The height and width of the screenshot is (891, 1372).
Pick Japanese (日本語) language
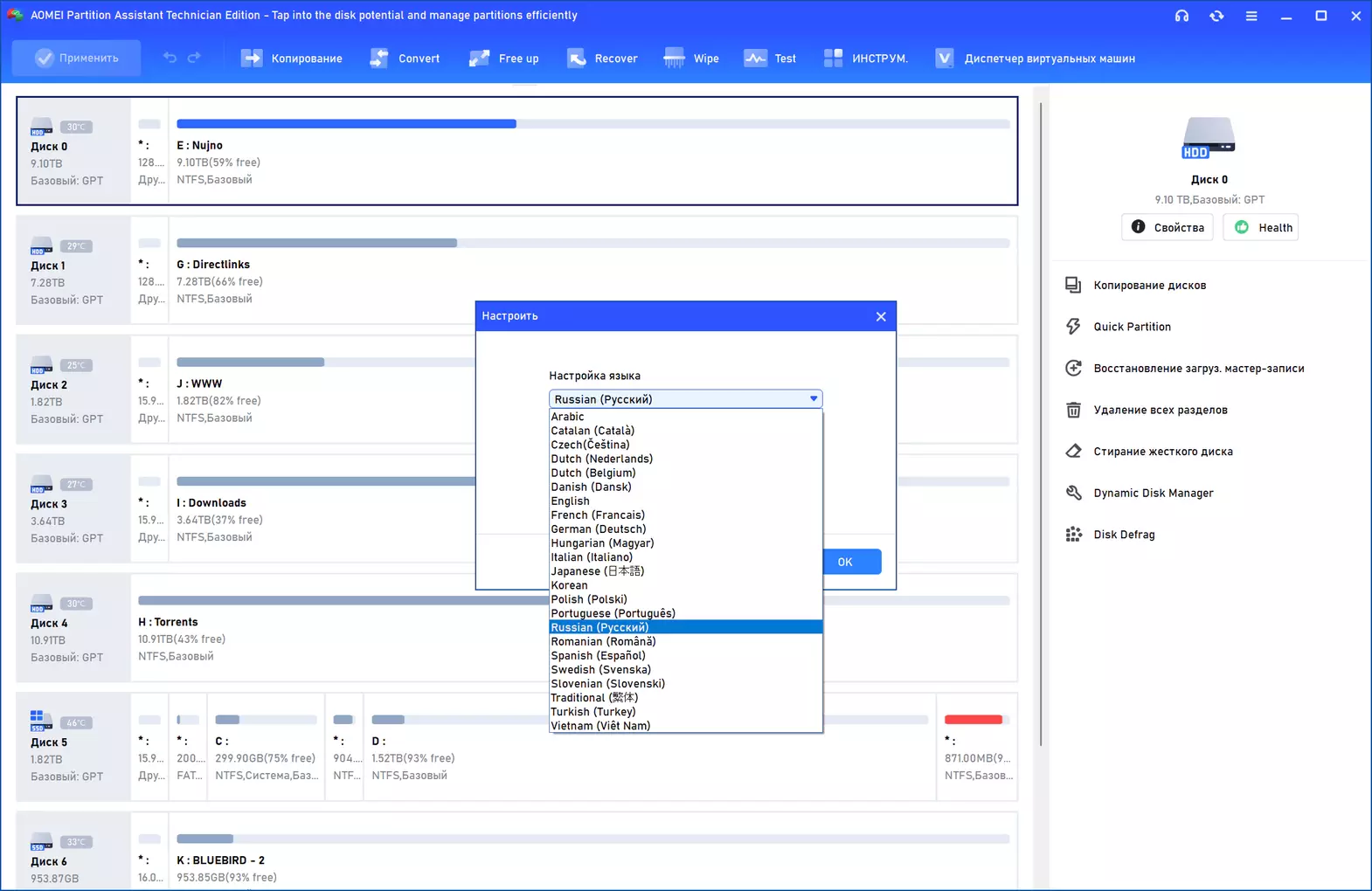[685, 570]
